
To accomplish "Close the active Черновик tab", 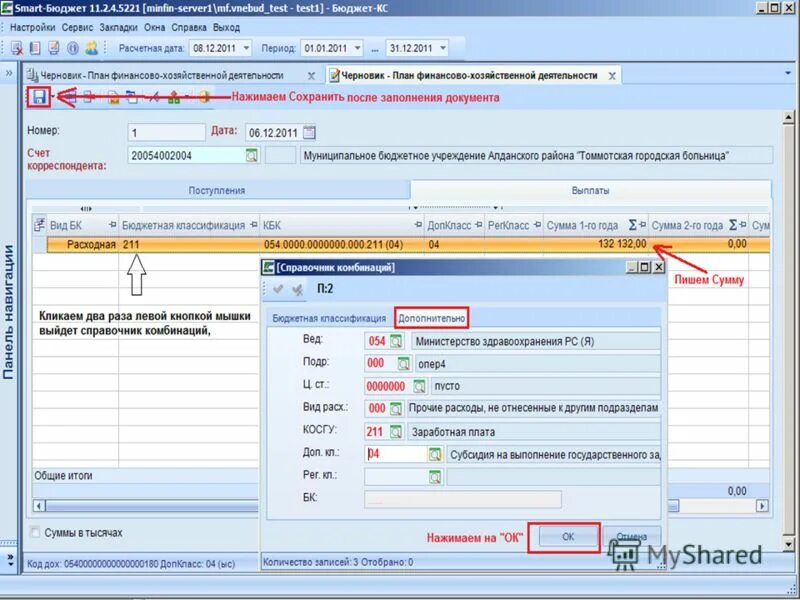I will pos(612,76).
